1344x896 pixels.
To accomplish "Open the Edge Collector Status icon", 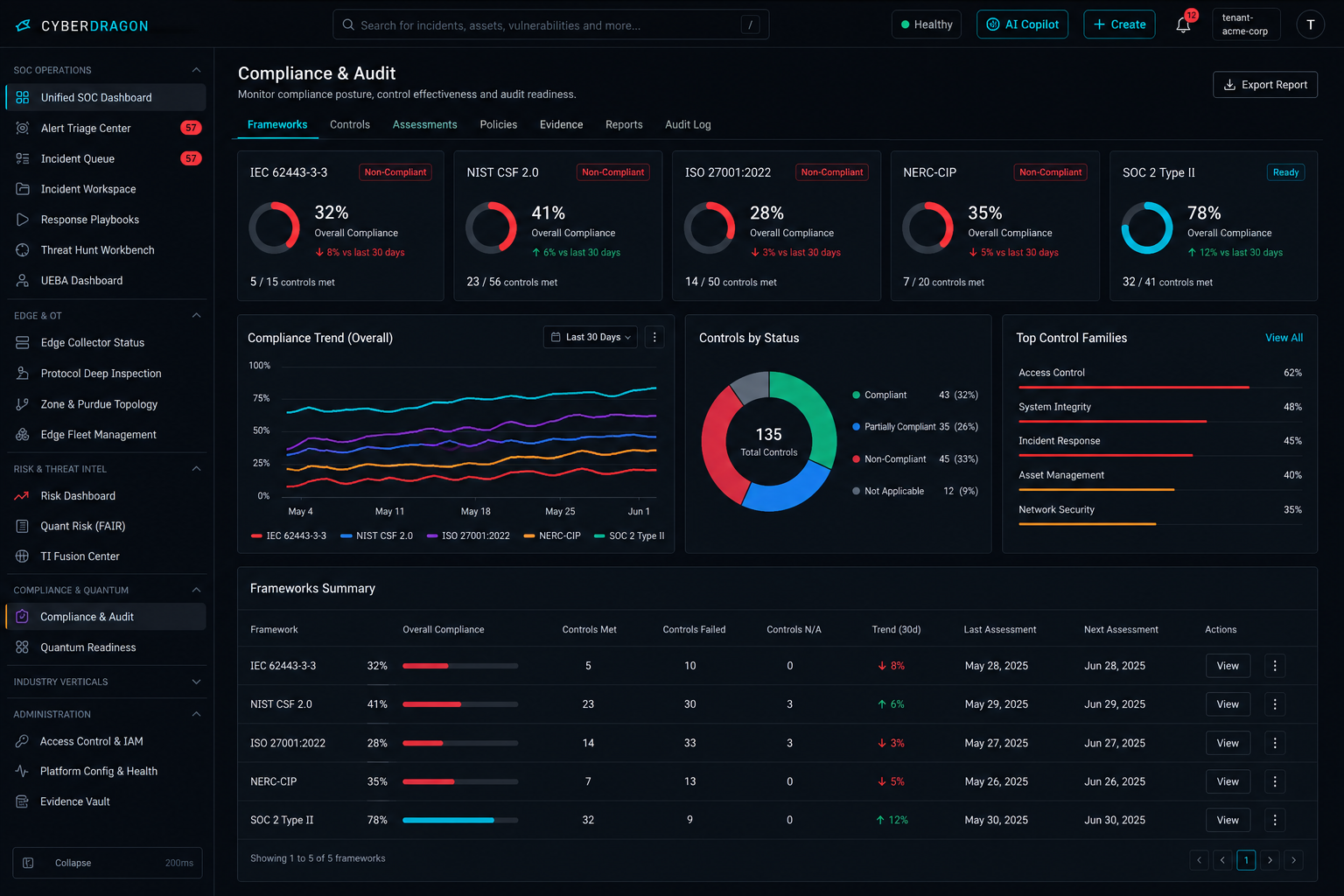I will [23, 343].
